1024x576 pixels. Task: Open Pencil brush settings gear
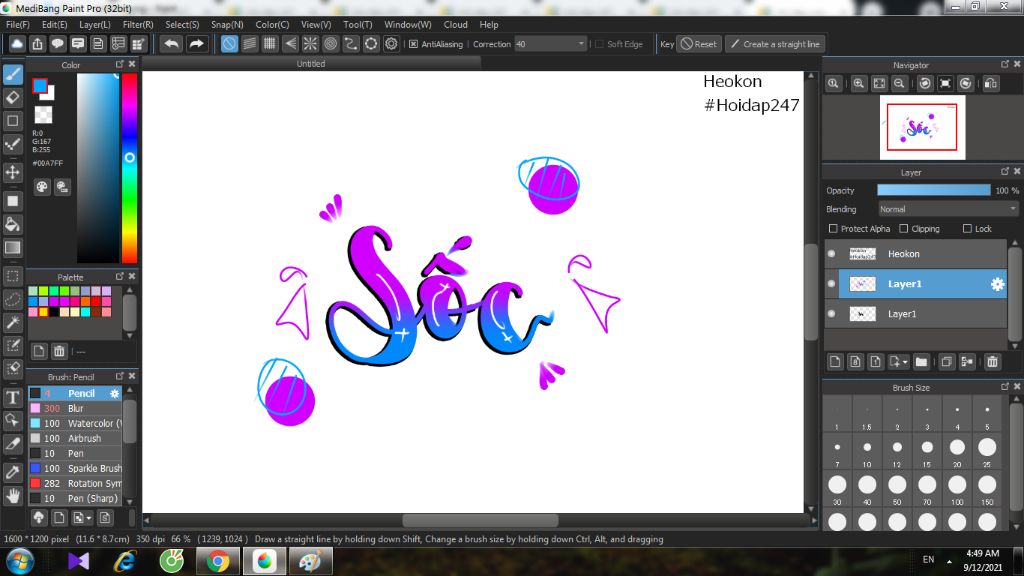click(114, 393)
